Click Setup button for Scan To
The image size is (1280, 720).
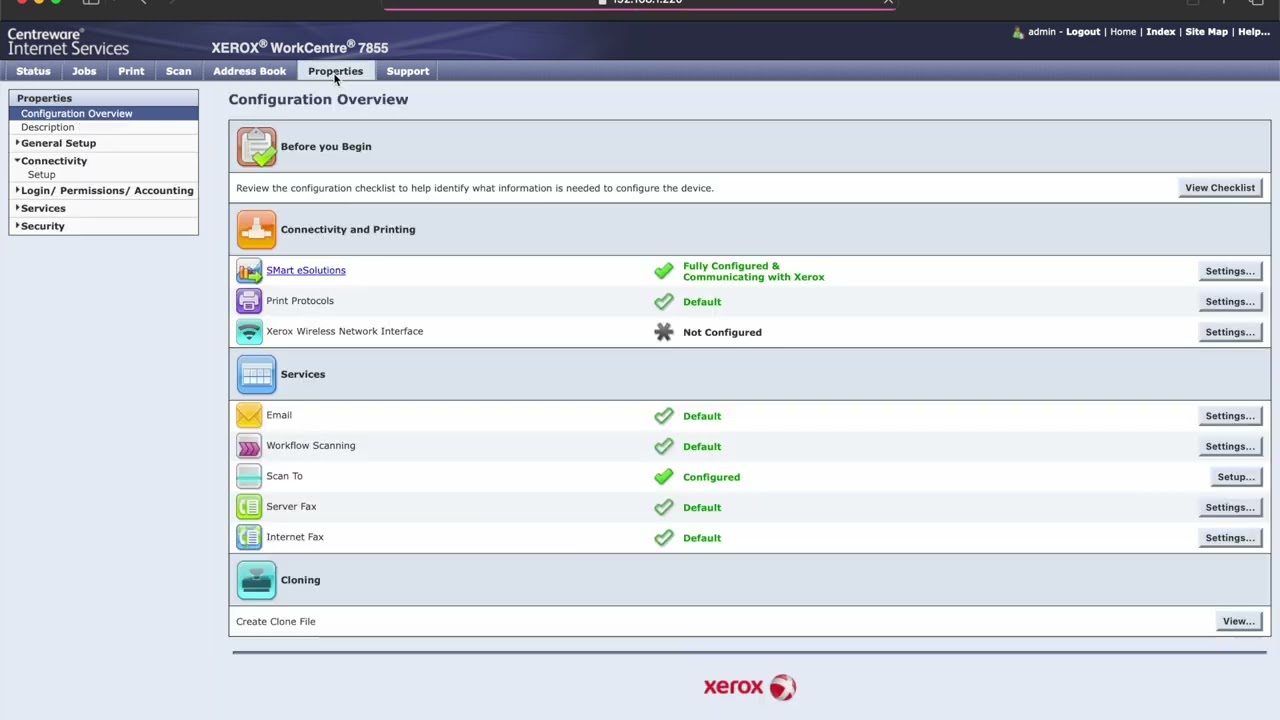(x=1236, y=477)
